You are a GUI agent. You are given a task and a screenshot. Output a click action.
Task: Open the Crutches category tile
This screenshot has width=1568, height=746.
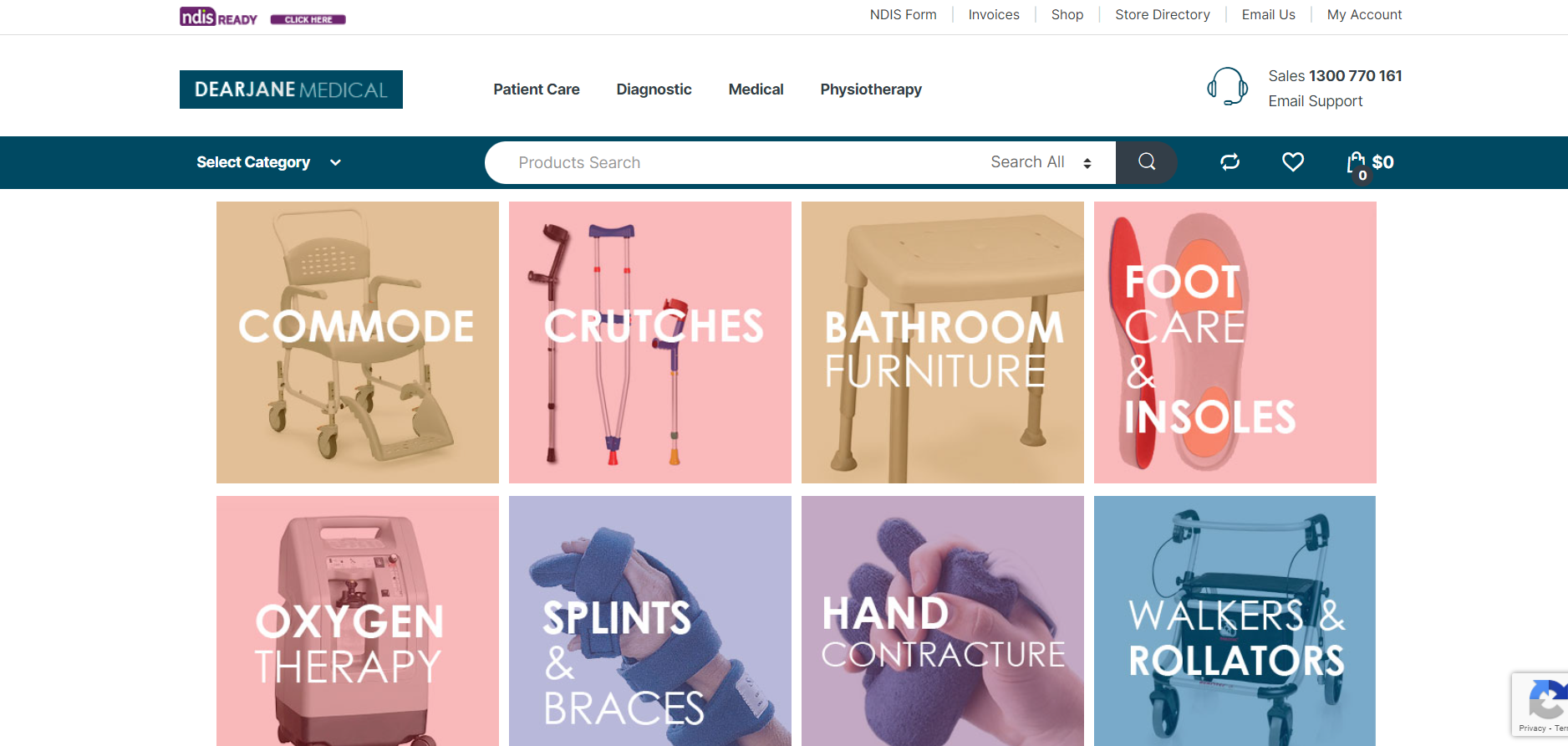coord(650,342)
